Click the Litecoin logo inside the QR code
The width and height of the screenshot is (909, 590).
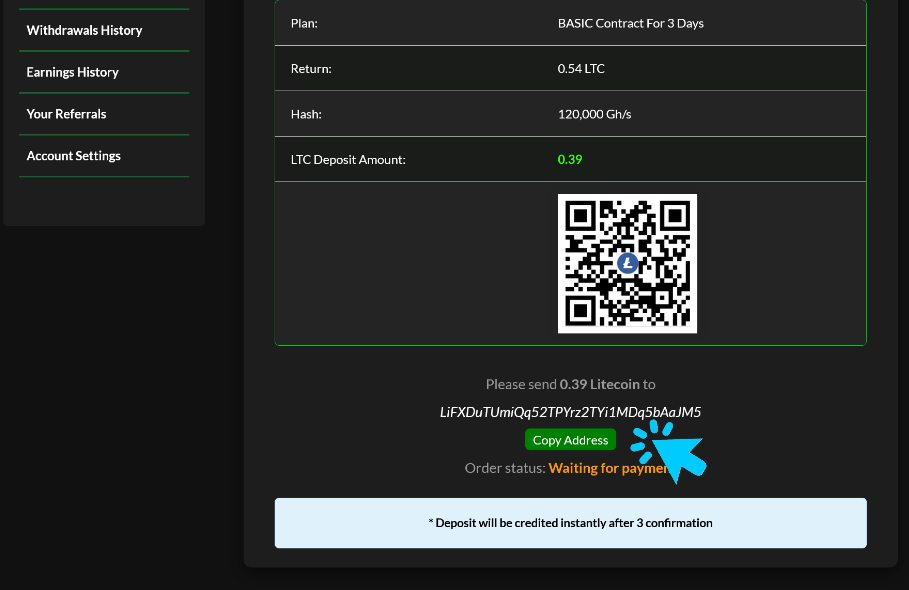[627, 263]
